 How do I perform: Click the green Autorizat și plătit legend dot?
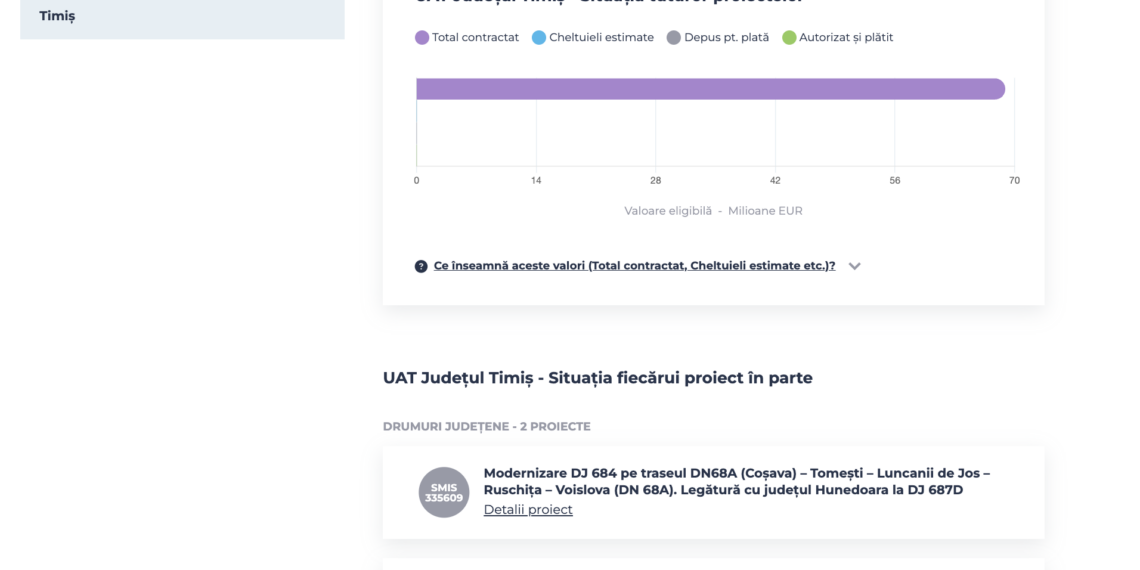pyautogui.click(x=789, y=38)
